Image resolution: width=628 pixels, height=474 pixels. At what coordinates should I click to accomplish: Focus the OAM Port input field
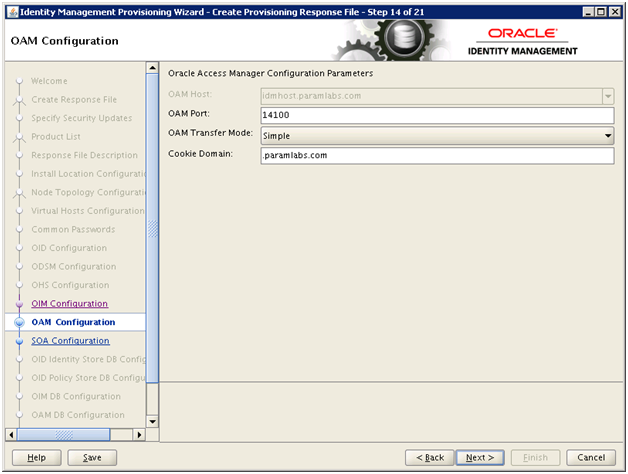(437, 115)
